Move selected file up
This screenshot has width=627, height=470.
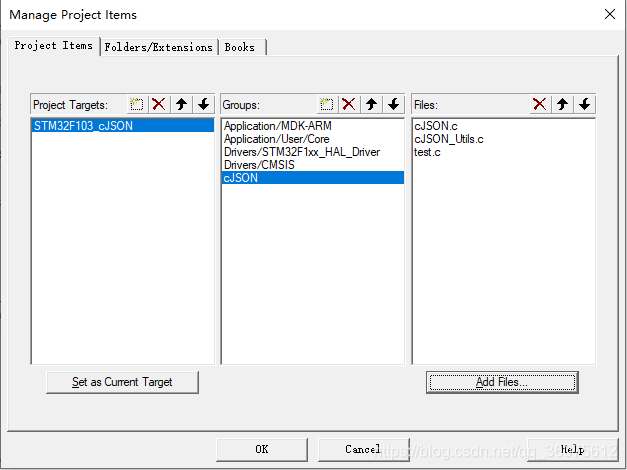pos(563,104)
